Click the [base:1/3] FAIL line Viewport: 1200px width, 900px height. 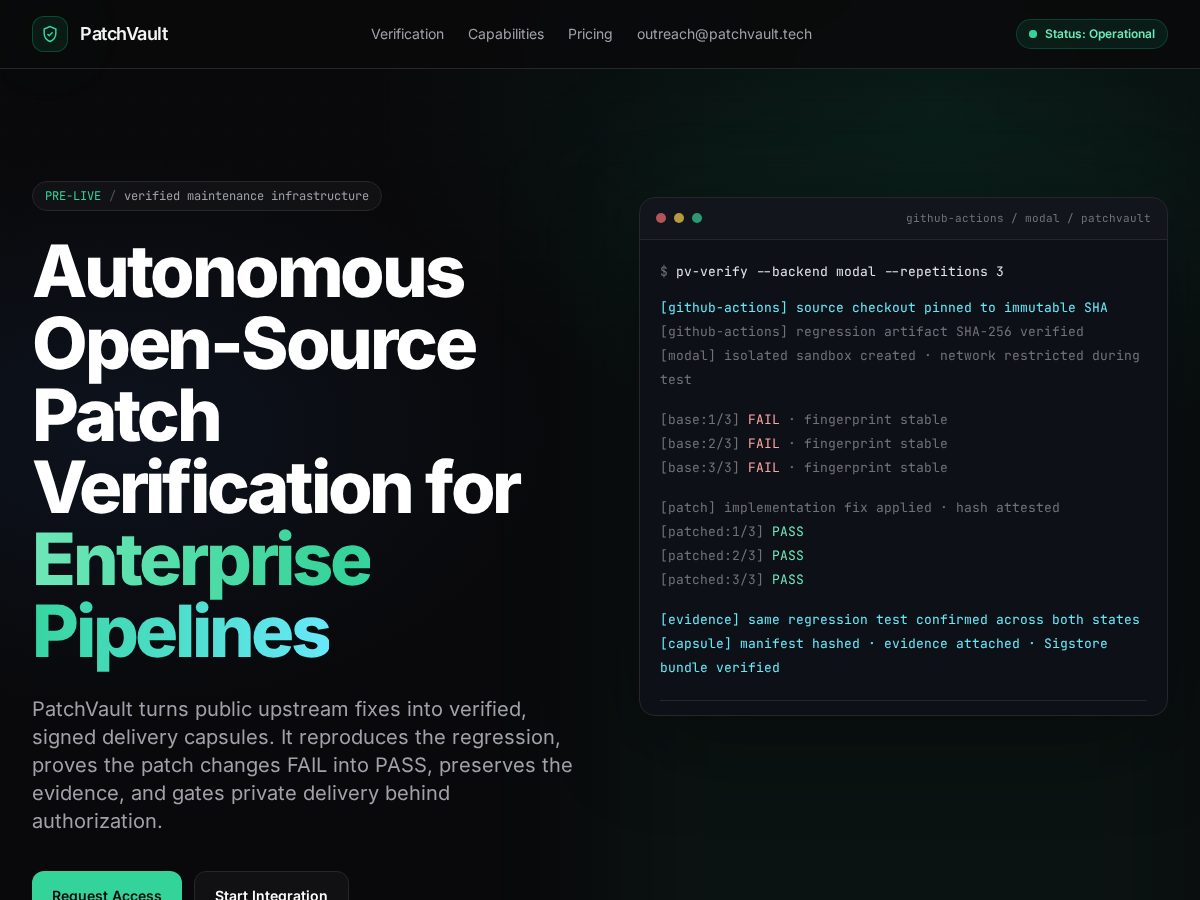804,420
